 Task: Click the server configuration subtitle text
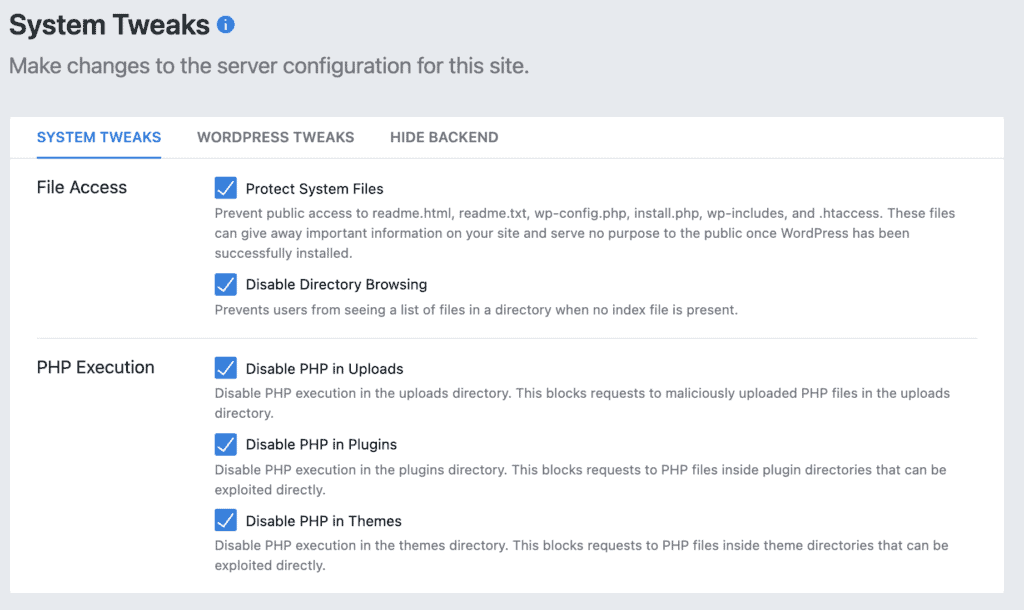pyautogui.click(x=268, y=68)
